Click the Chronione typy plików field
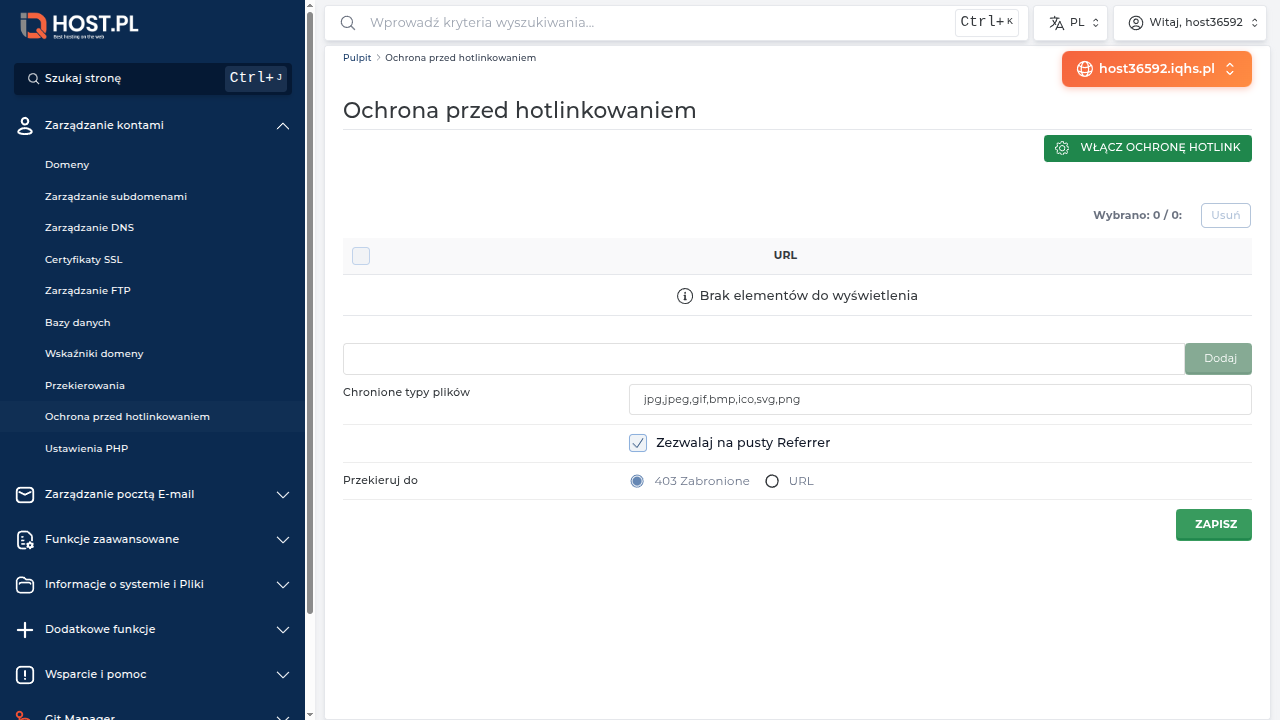1280x720 pixels. tap(940, 399)
